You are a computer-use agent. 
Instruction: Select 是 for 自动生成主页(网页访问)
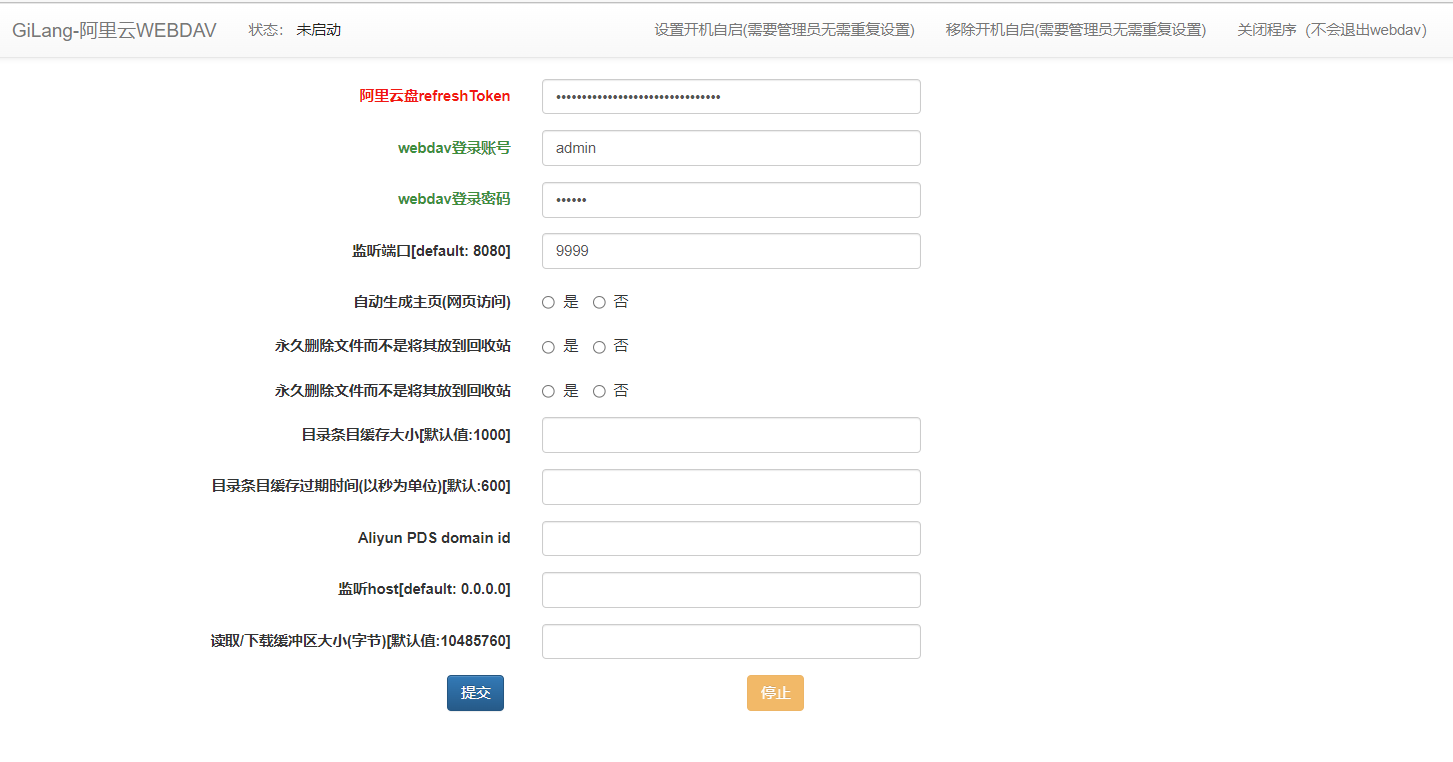[548, 302]
